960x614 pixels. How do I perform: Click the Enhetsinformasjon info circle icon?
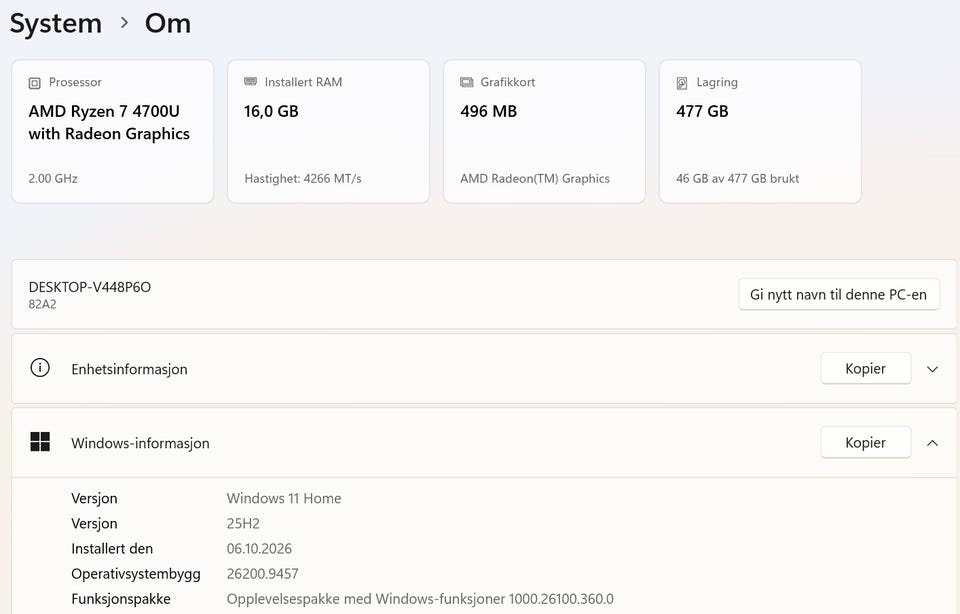click(40, 368)
